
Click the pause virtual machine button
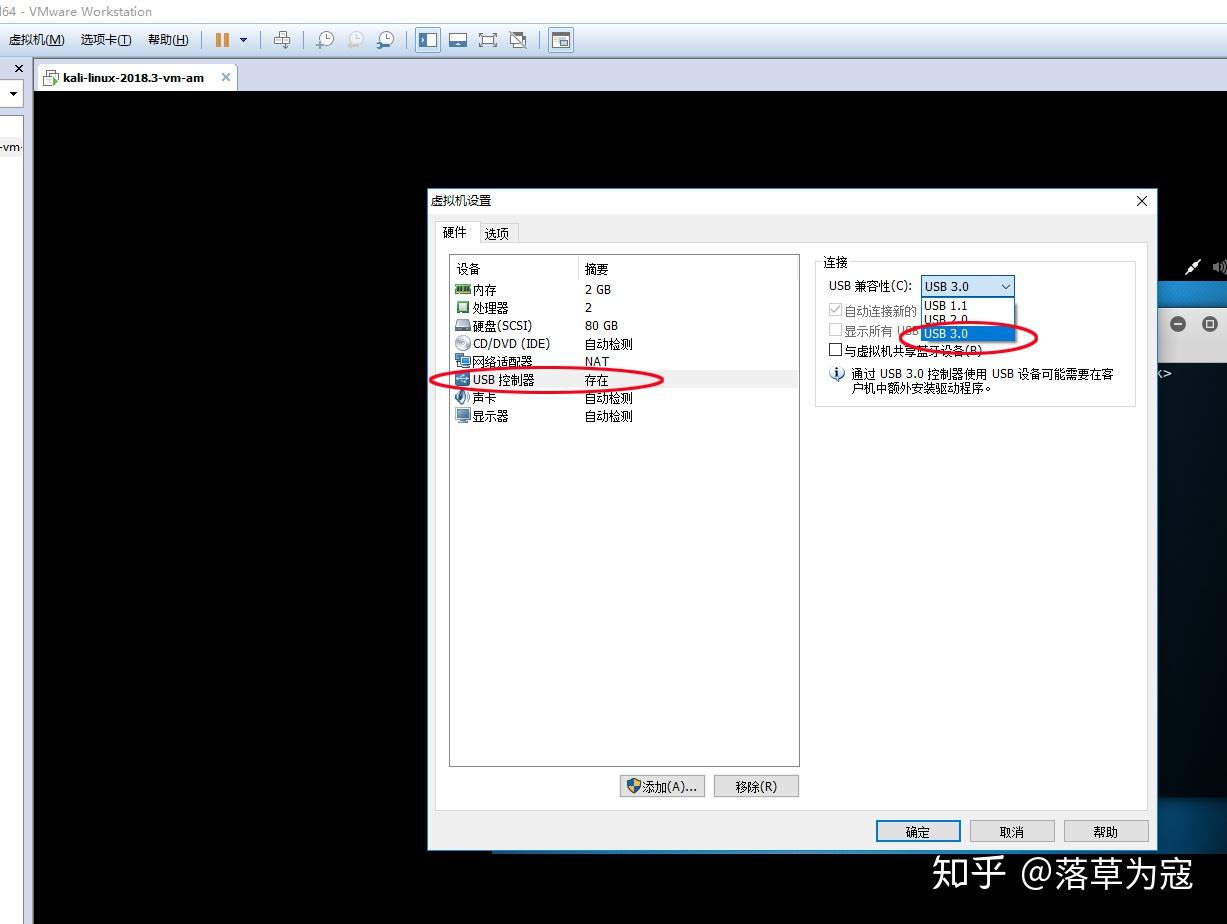[x=222, y=40]
